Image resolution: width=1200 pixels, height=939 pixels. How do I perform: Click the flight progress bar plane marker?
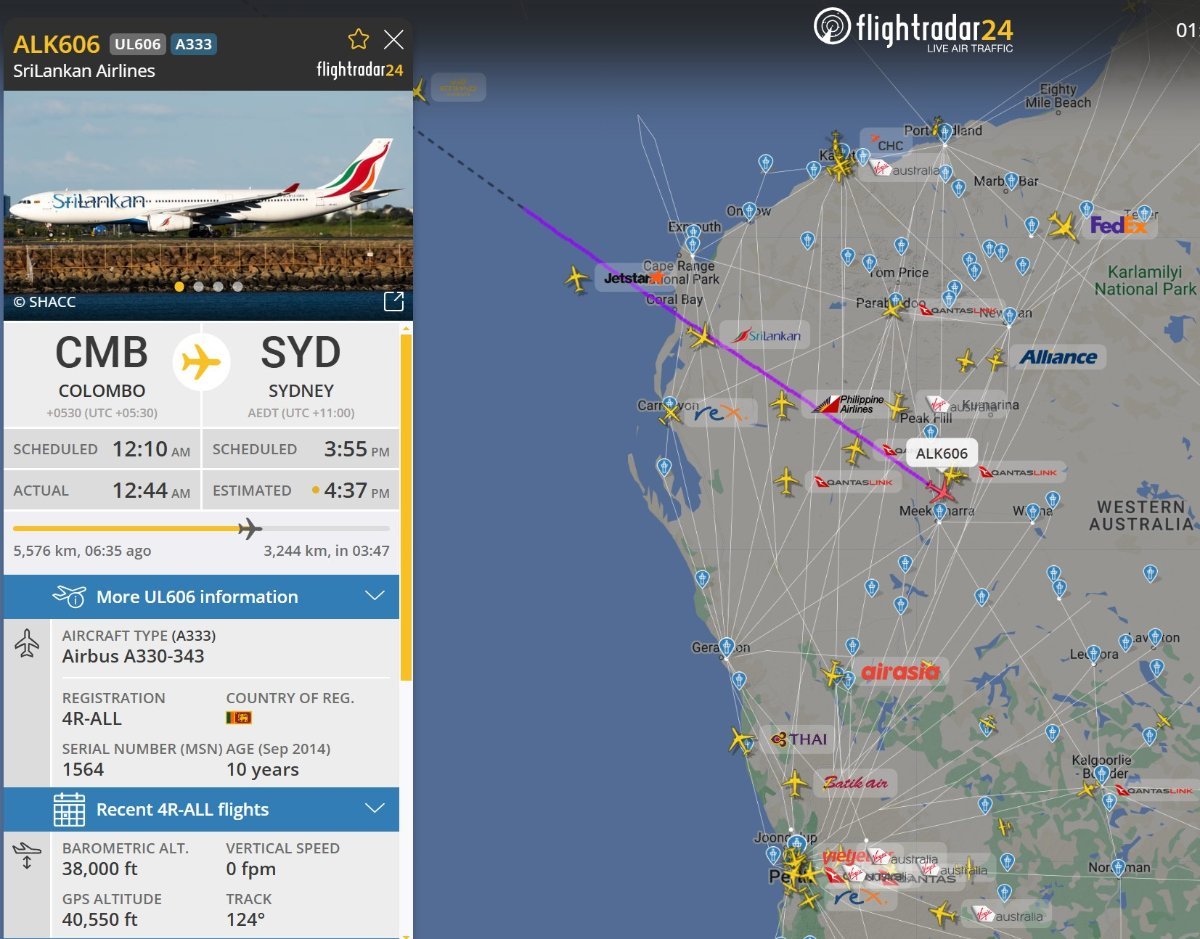[x=250, y=528]
